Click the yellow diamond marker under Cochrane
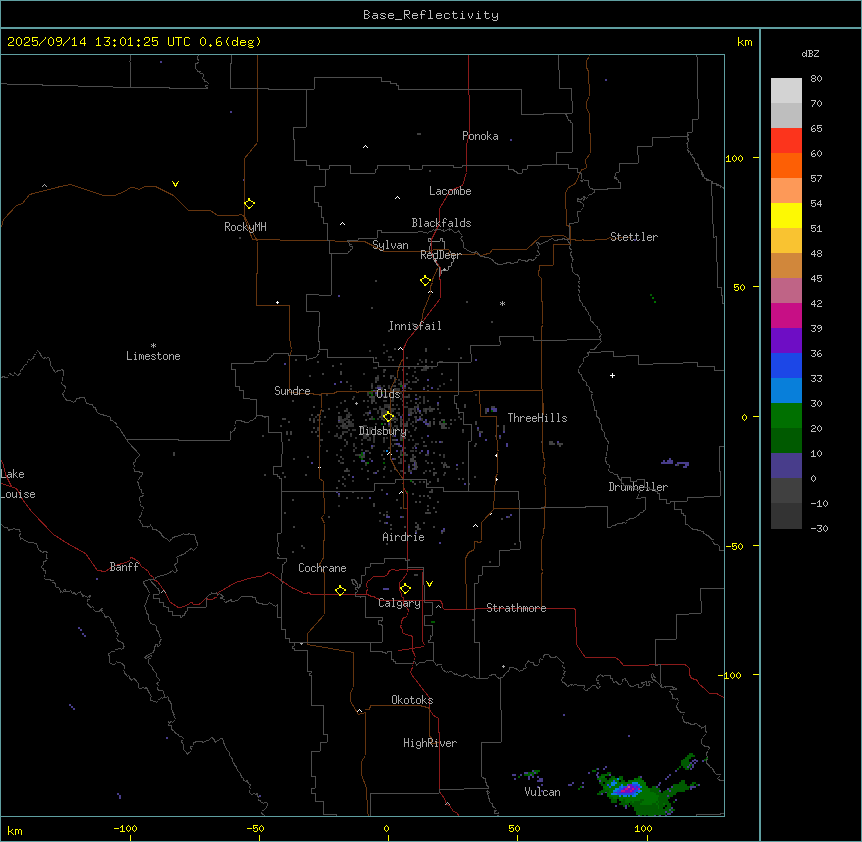 [x=340, y=590]
